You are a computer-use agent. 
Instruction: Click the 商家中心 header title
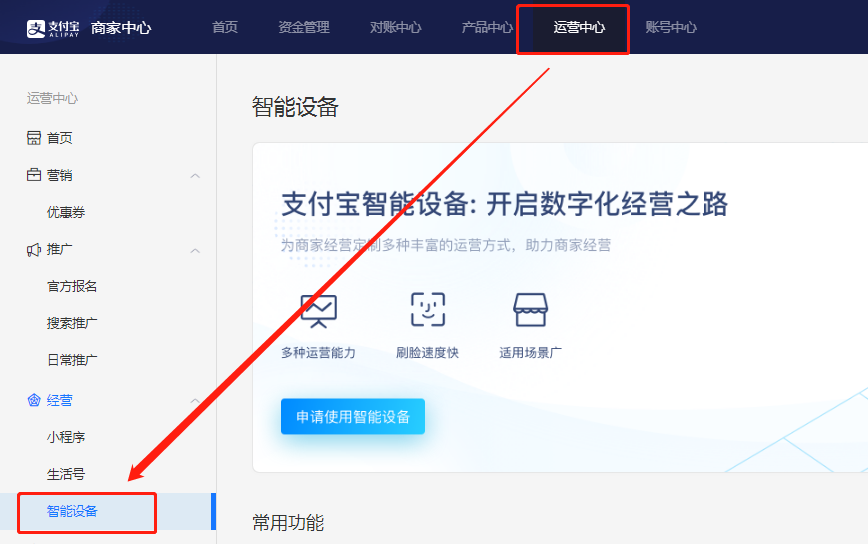[x=121, y=28]
